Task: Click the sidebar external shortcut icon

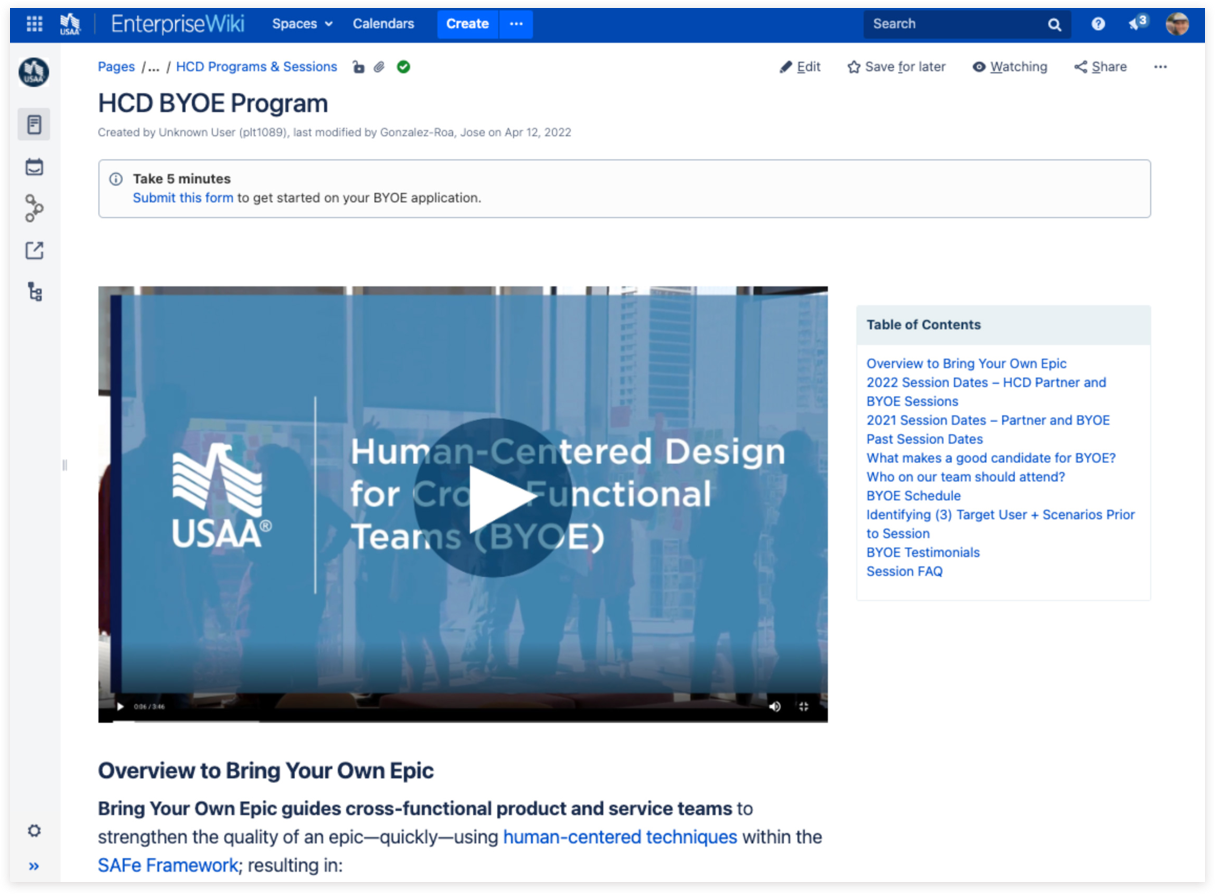Action: pyautogui.click(x=34, y=250)
